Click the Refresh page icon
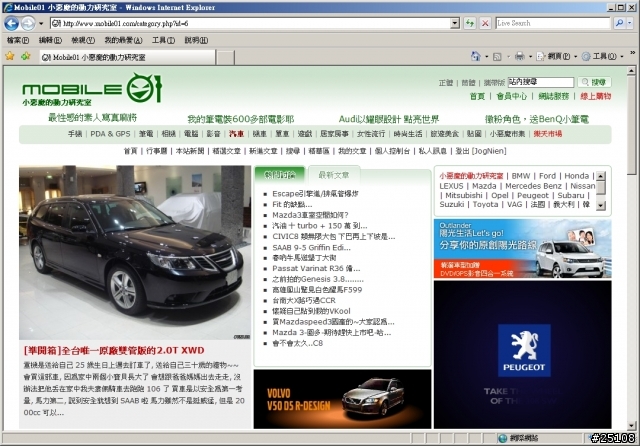 [x=470, y=23]
